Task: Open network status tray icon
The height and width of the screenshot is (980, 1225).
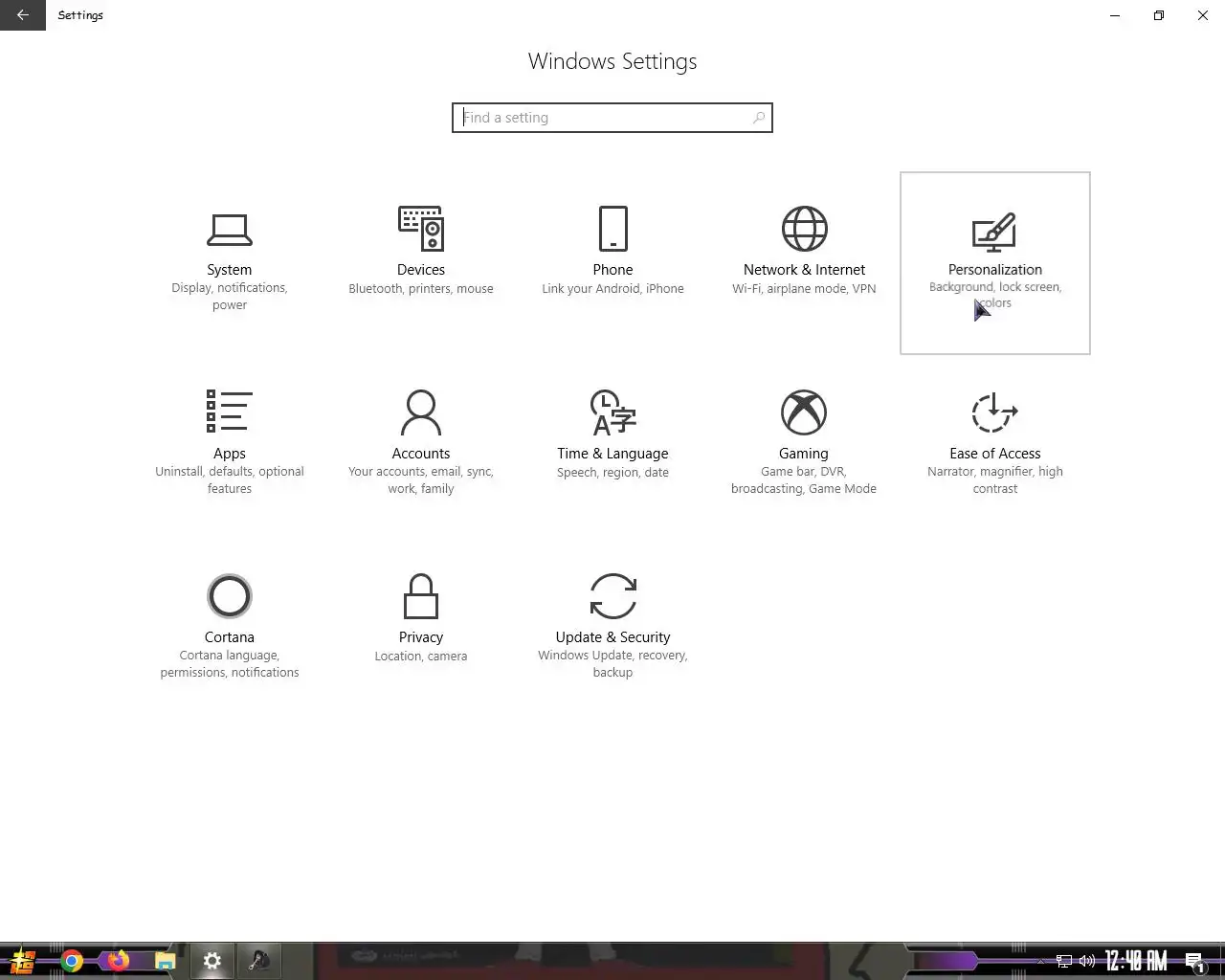Action: click(x=1064, y=961)
